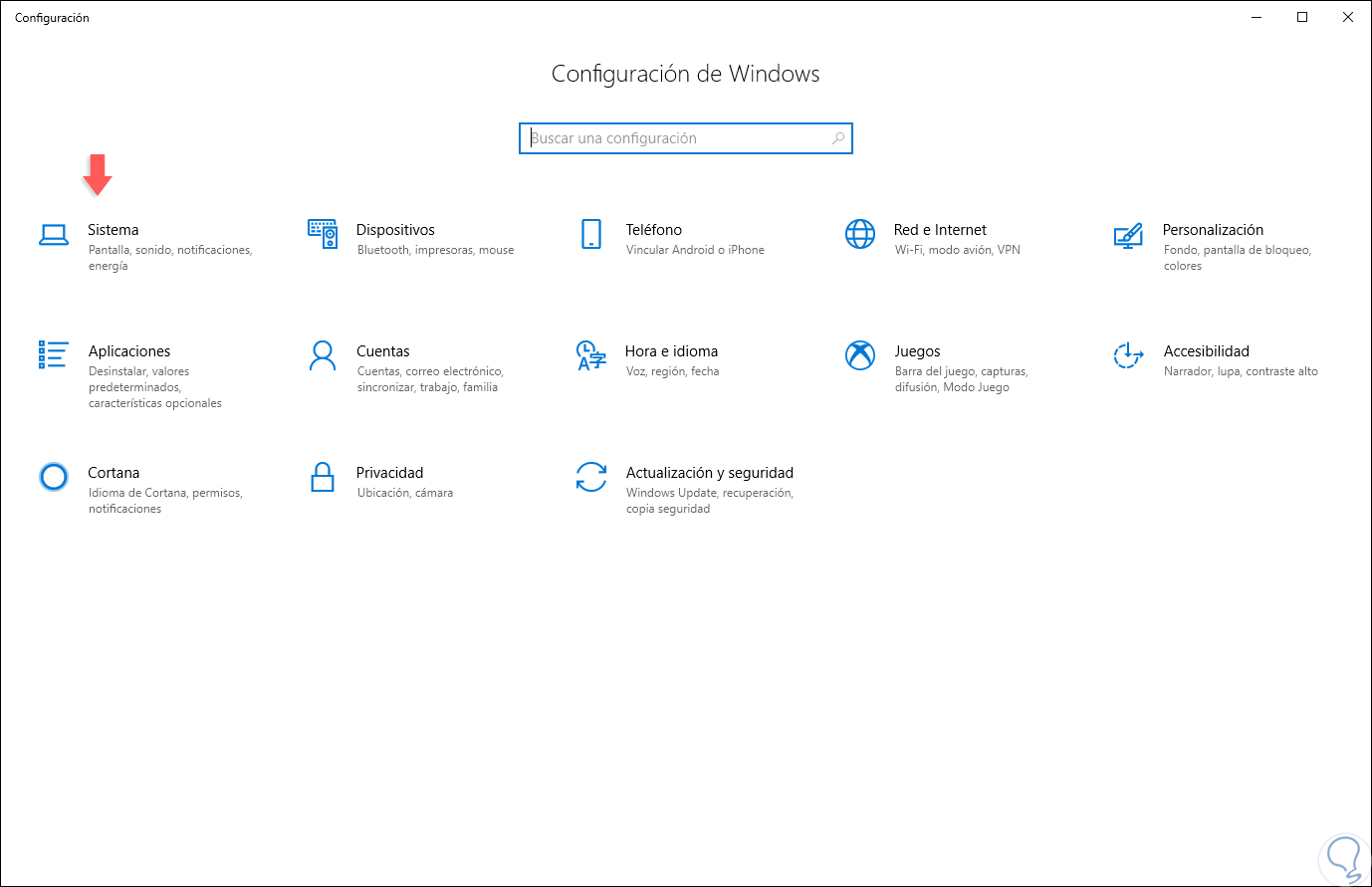Image resolution: width=1372 pixels, height=887 pixels.
Task: Open the Aplicaciones title
Action: pos(129,351)
